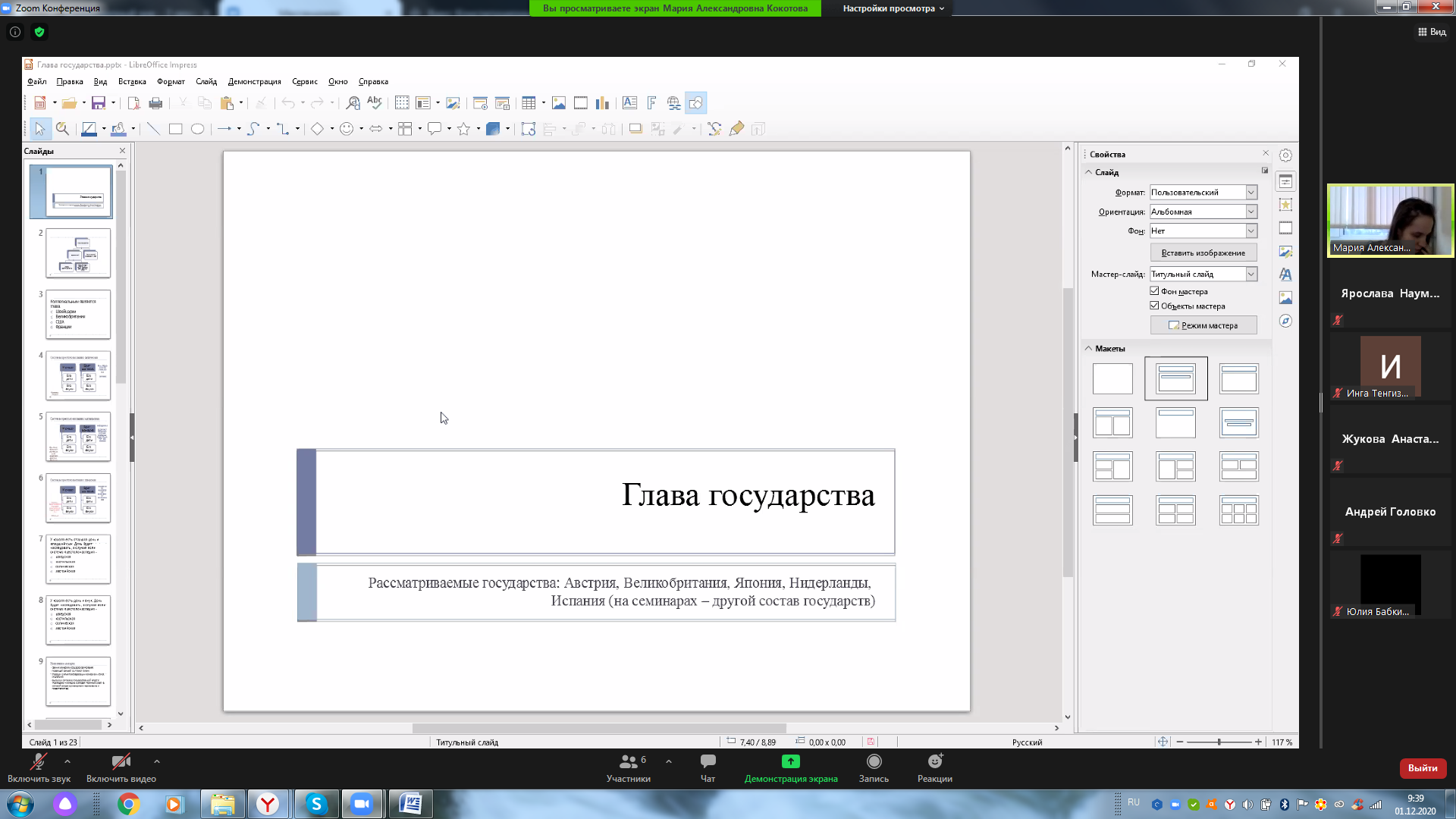Click the Print icon in Impress toolbar
The height and width of the screenshot is (819, 1456).
click(155, 103)
